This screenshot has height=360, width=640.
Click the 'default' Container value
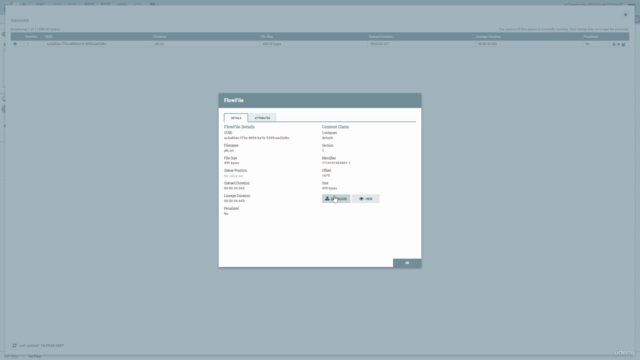327,138
